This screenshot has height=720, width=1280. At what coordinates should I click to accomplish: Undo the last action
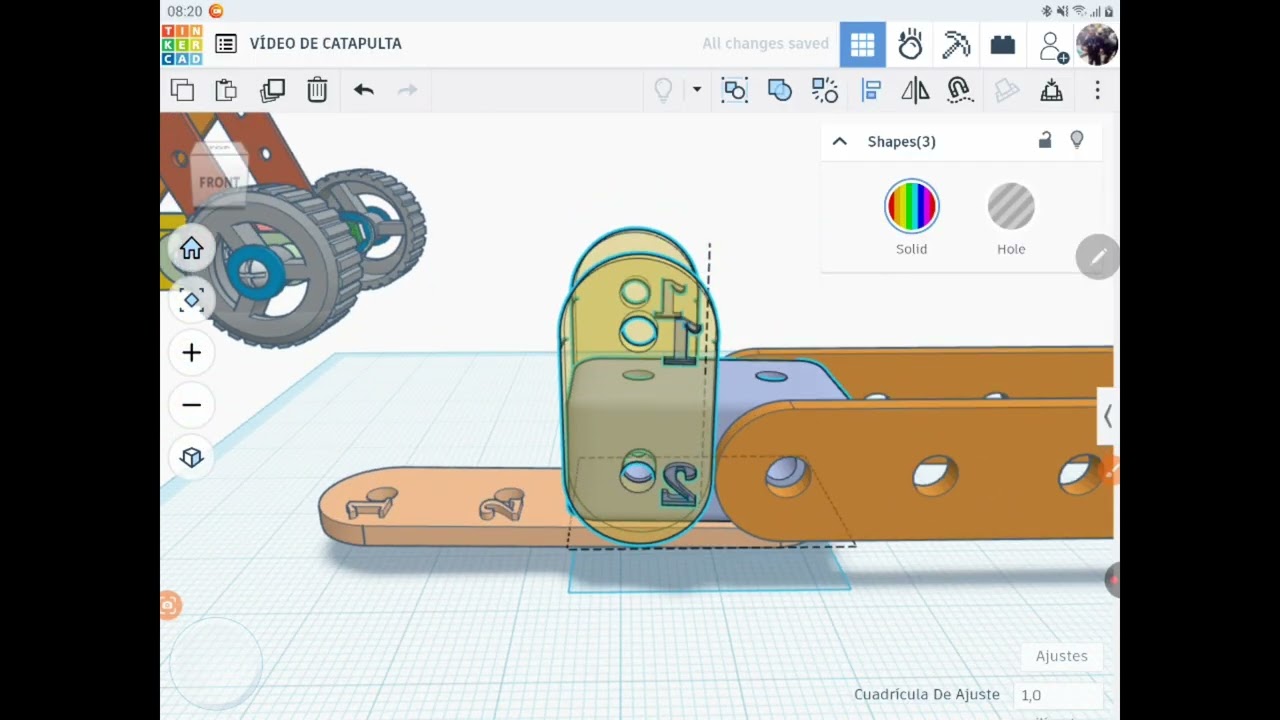point(364,90)
